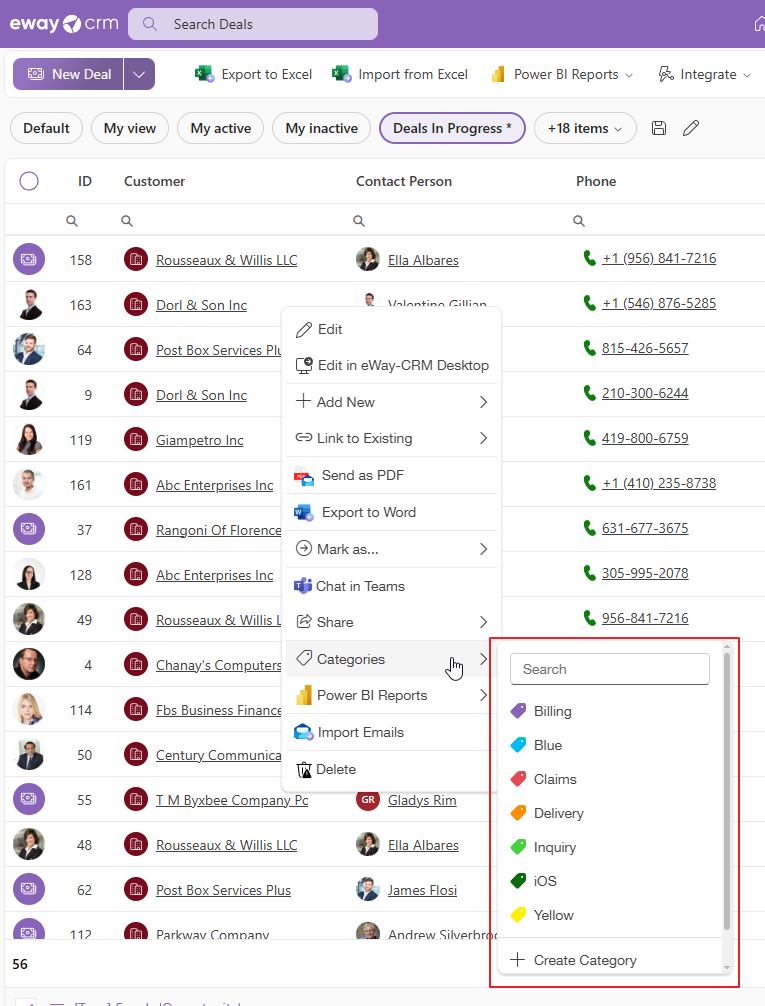The image size is (765, 1006).
Task: Click the phone icon beside 815-426-5657
Action: click(589, 348)
